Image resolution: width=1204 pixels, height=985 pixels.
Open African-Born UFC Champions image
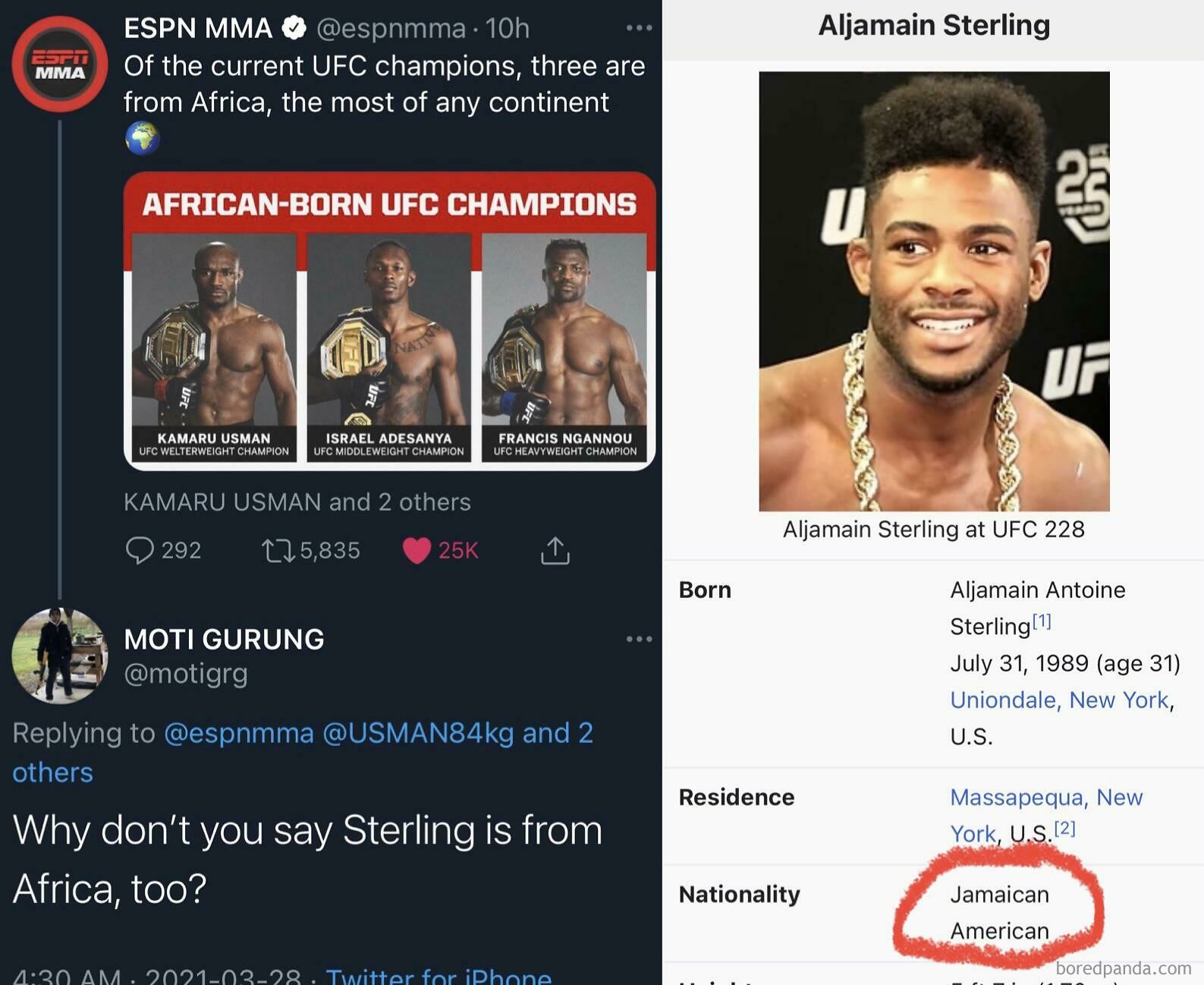(389, 321)
